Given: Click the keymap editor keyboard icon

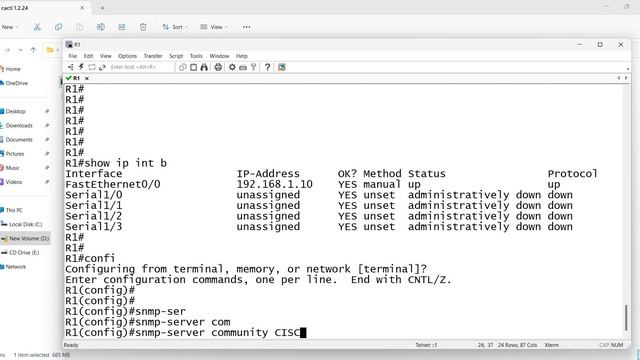Looking at the screenshot, I should coord(243,67).
